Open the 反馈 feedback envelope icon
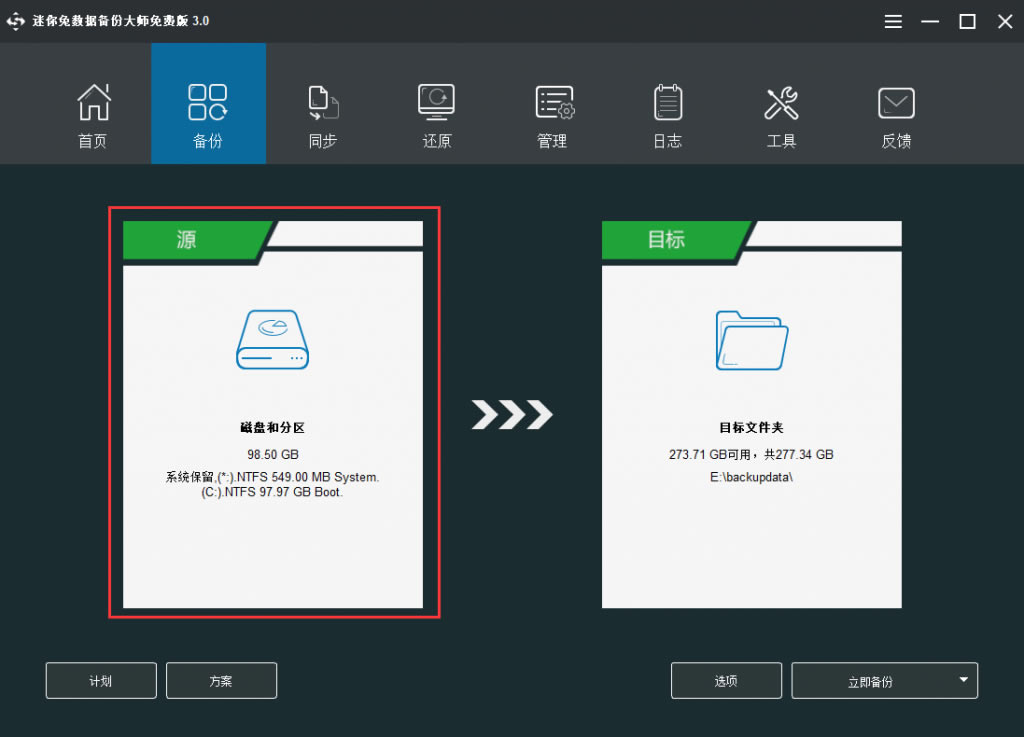The height and width of the screenshot is (737, 1024). click(896, 102)
